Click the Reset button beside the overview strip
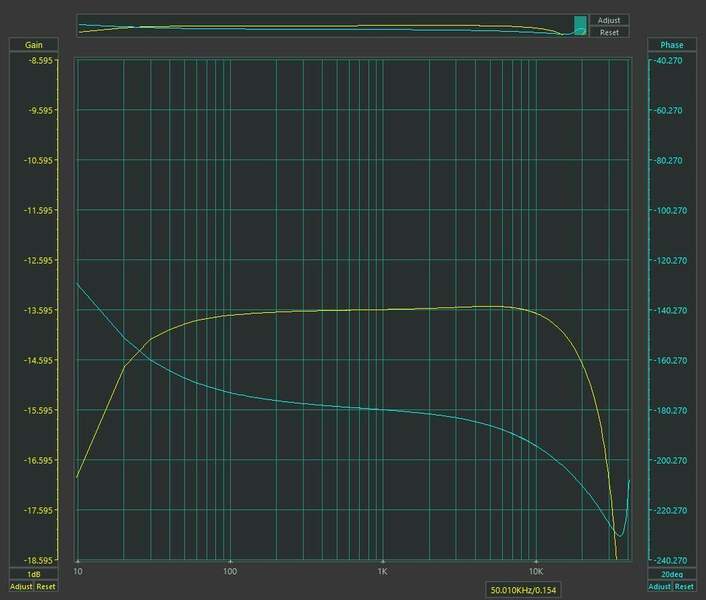This screenshot has width=706, height=600. pyautogui.click(x=609, y=33)
